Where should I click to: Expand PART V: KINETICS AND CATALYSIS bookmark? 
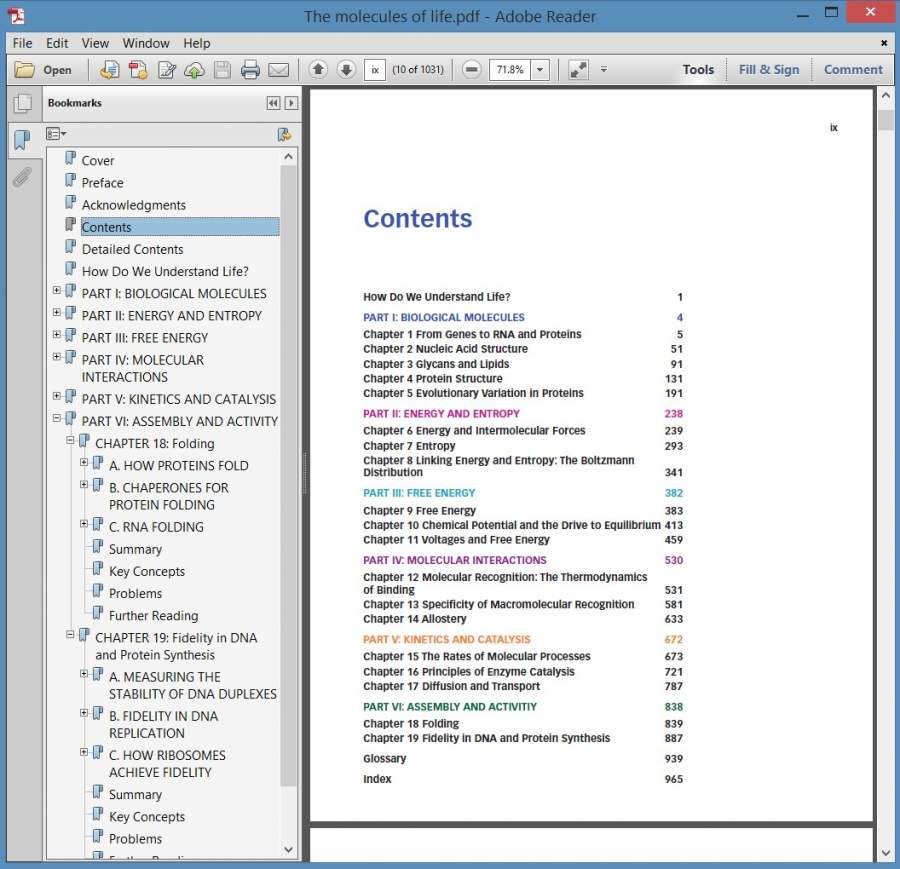pos(56,396)
